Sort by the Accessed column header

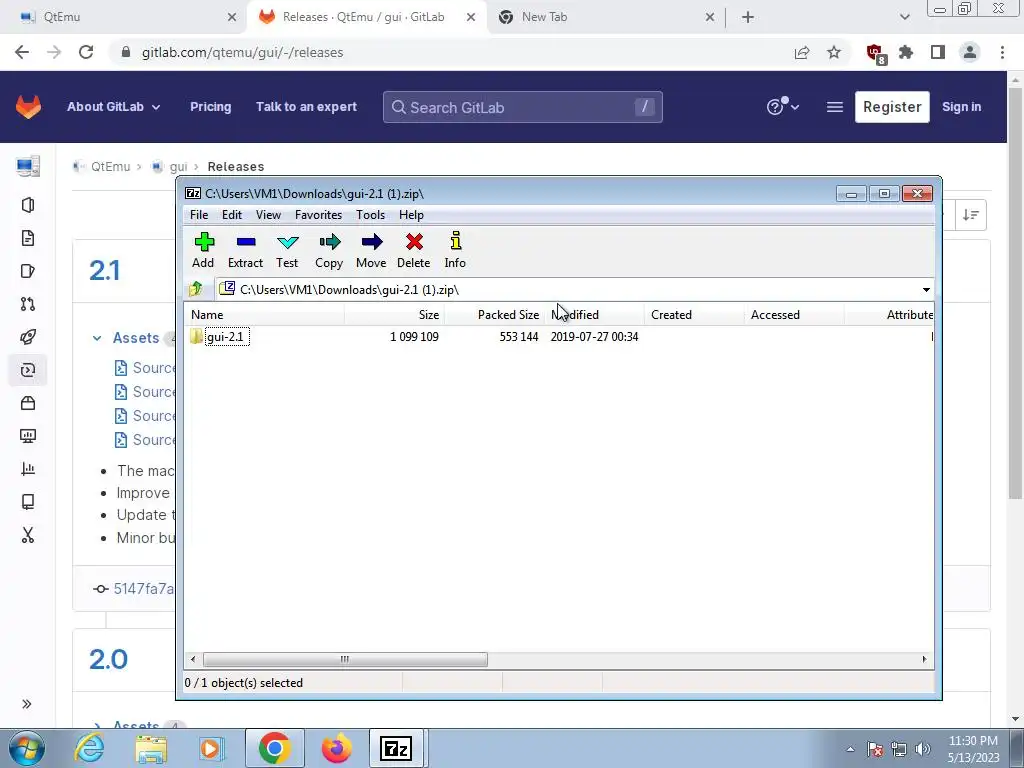pyautogui.click(x=794, y=315)
